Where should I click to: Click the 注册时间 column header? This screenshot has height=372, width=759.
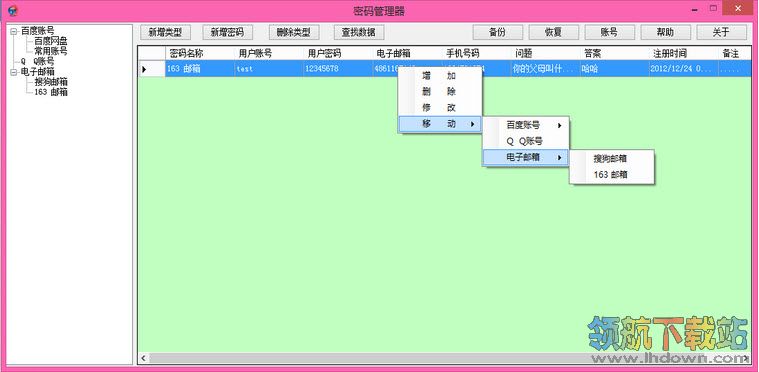tap(684, 53)
